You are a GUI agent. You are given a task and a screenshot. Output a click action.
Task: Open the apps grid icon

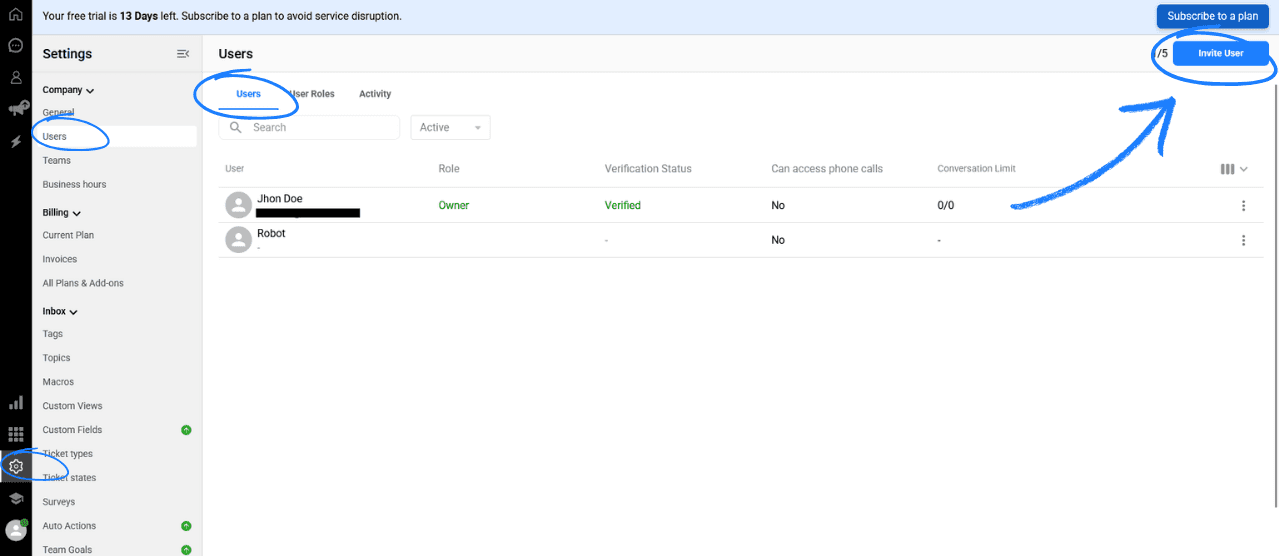(15, 434)
